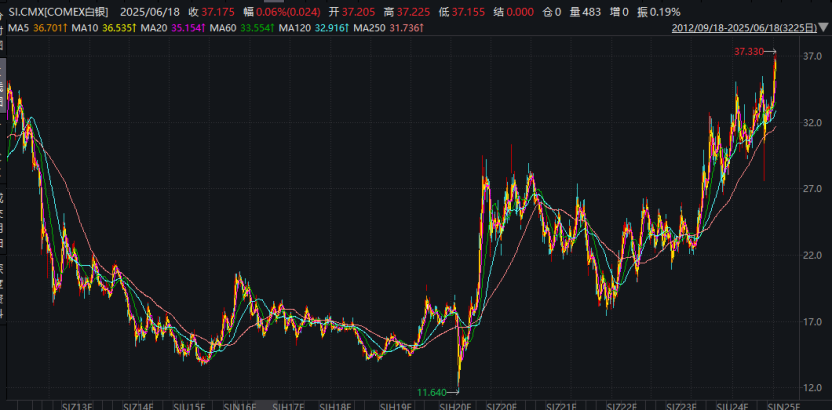Open the date range dropdown triangle
The width and height of the screenshot is (832, 410).
(x=826, y=28)
